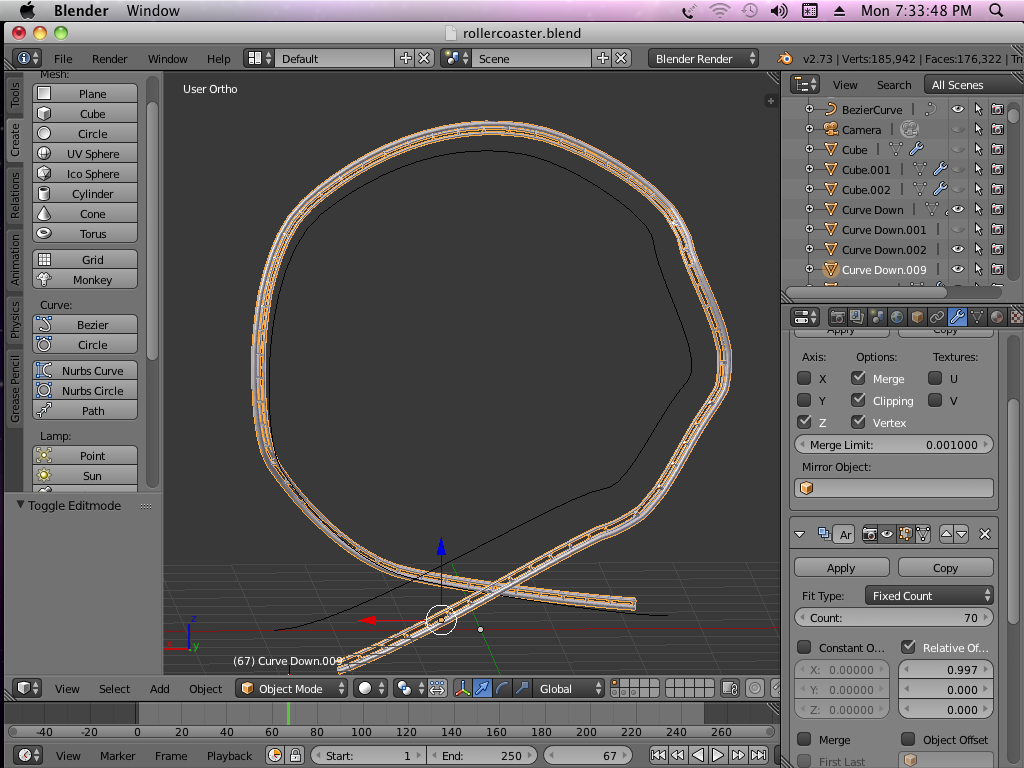
Task: Move the Array modifier up in stack
Action: point(947,534)
